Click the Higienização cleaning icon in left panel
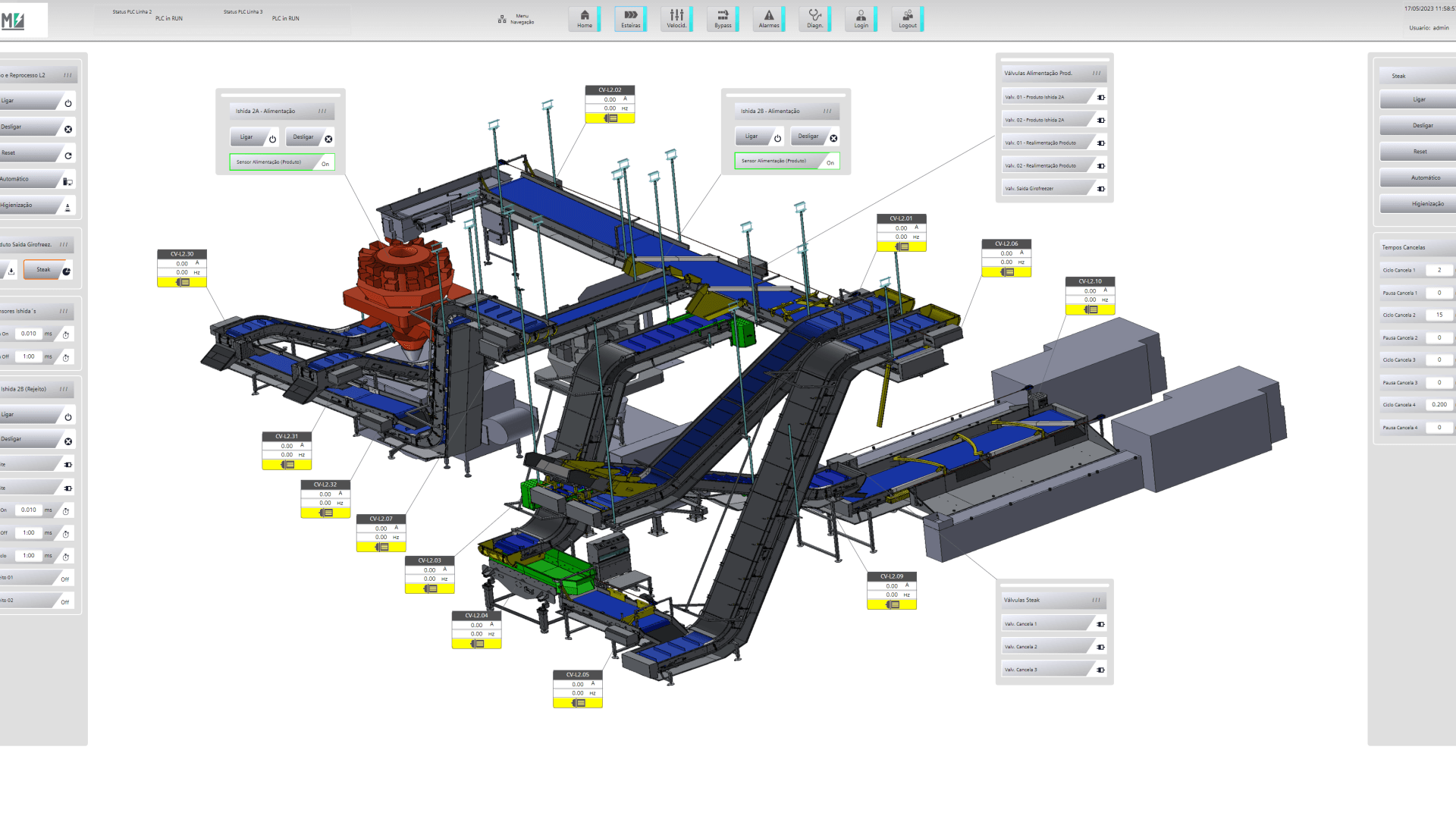Screen dimensions: 1456x819 point(67,207)
